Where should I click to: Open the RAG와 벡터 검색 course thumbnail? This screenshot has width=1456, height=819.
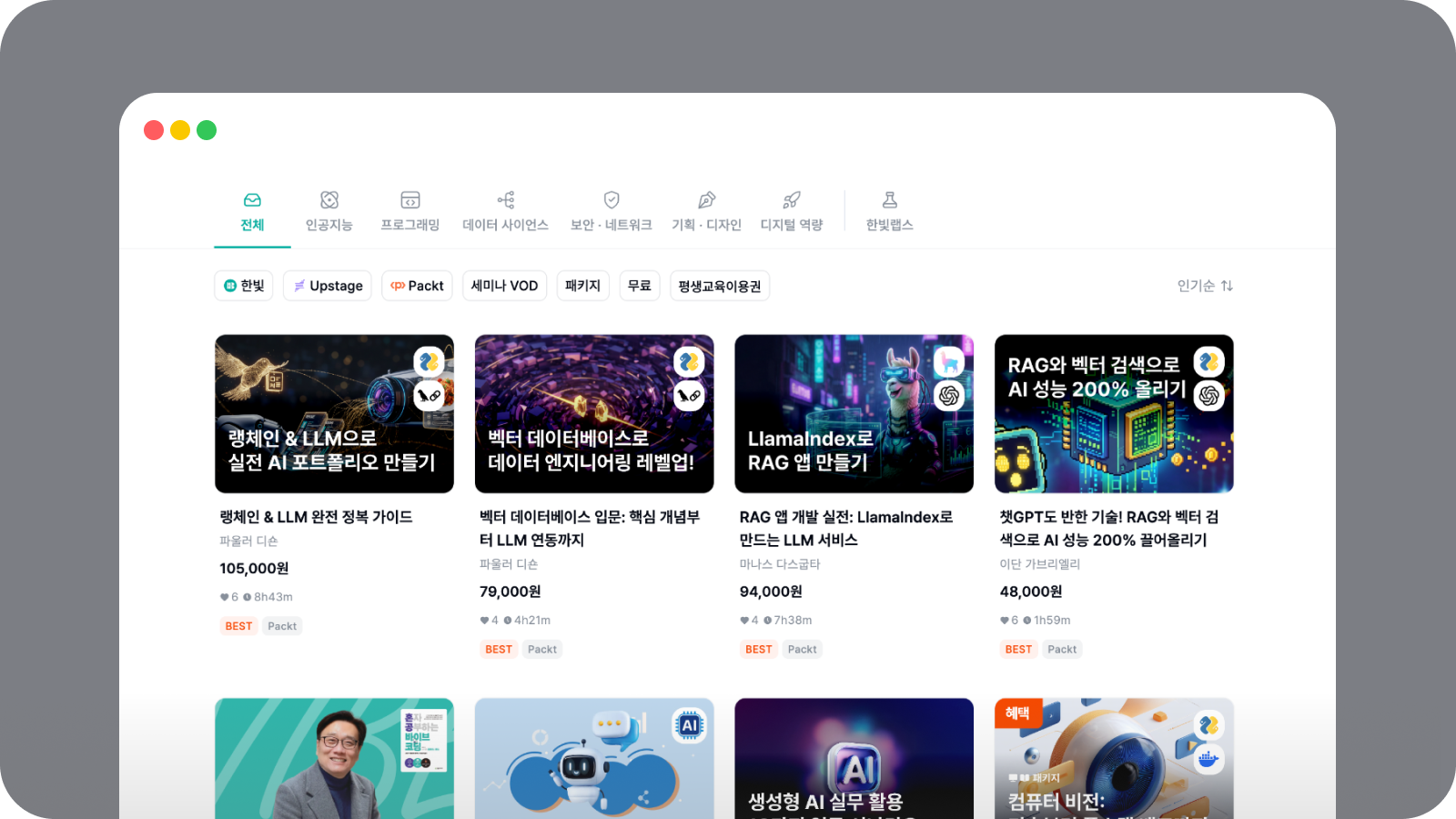[1114, 414]
